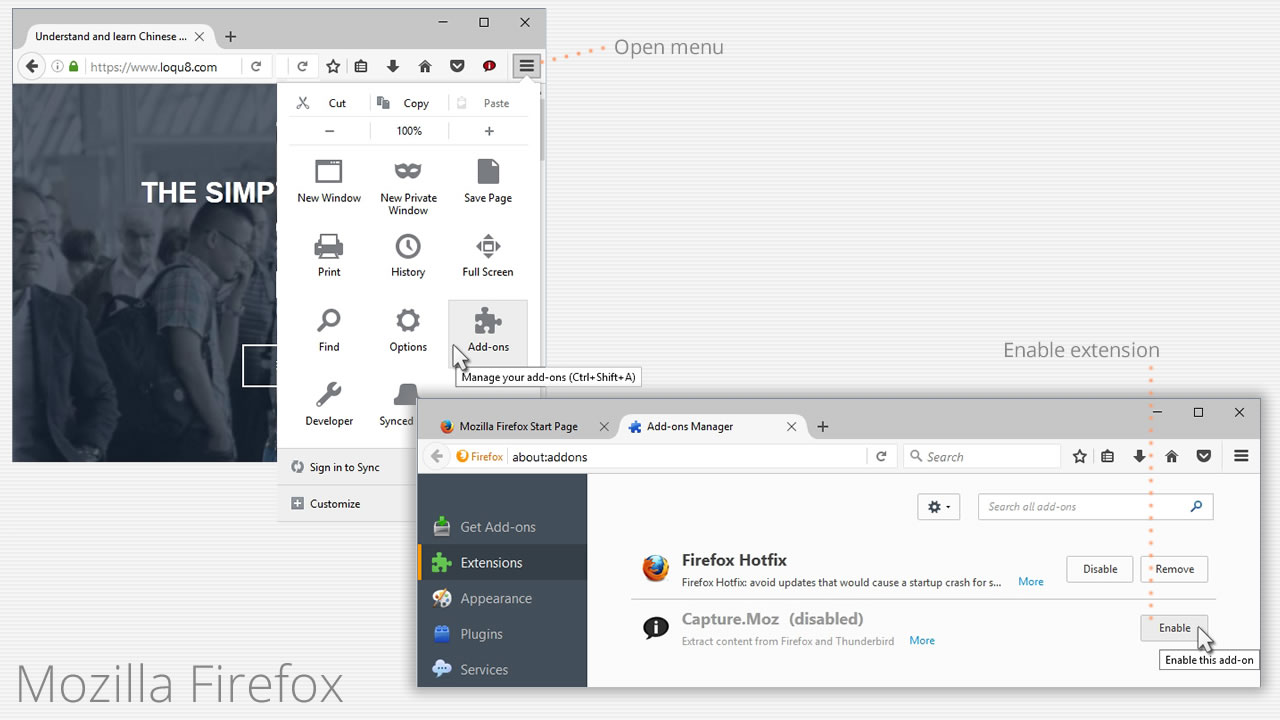Select Plugins in the Add-ons sidebar
Image resolution: width=1280 pixels, height=720 pixels.
pos(480,633)
